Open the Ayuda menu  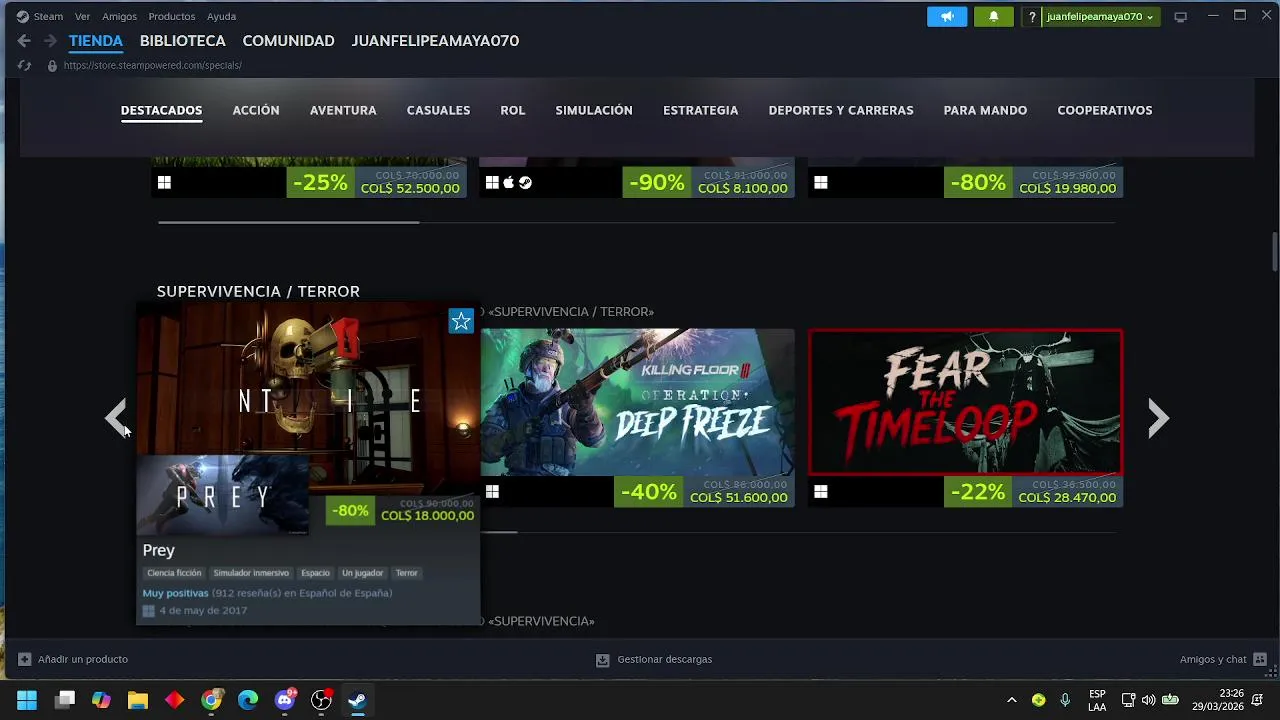221,16
